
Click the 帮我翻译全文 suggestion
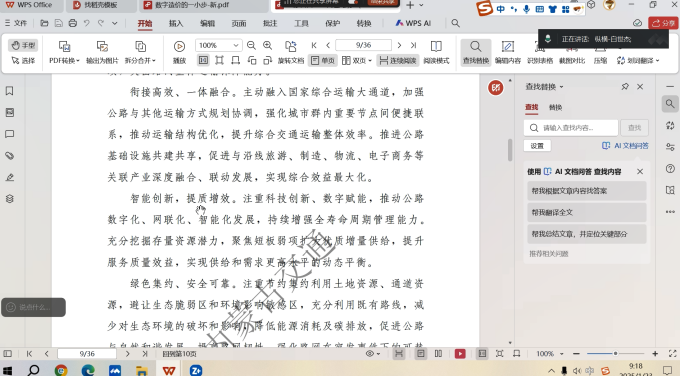586,213
